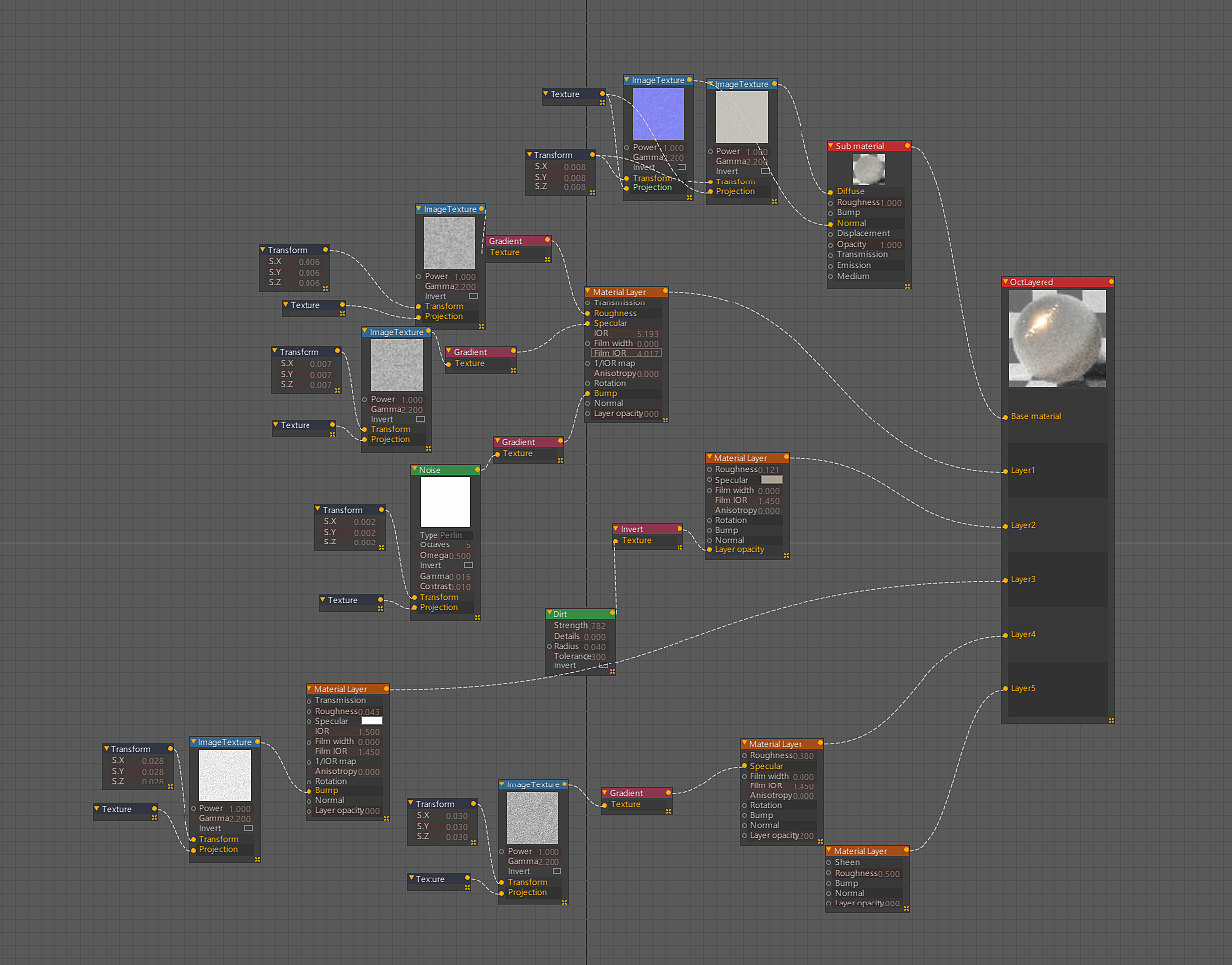
Task: Click the Dirt node output pin
Action: point(612,614)
